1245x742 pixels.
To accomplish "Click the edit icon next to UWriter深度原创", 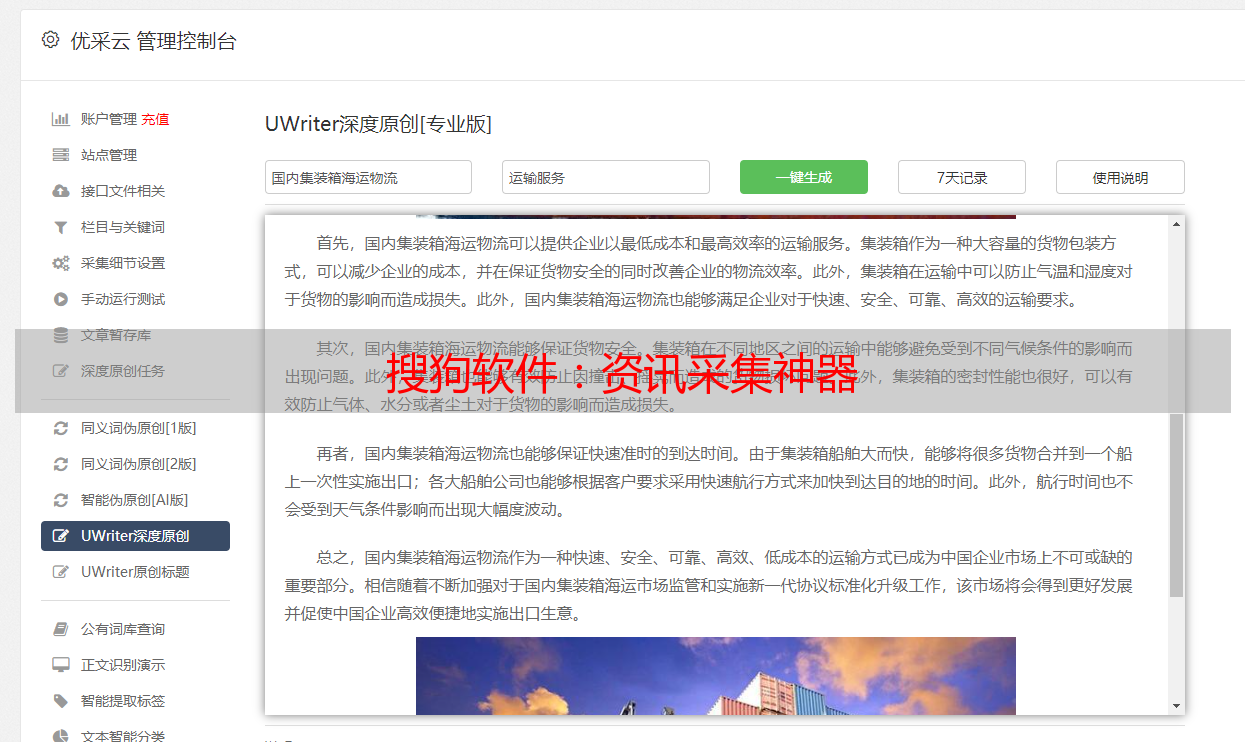I will pos(61,536).
